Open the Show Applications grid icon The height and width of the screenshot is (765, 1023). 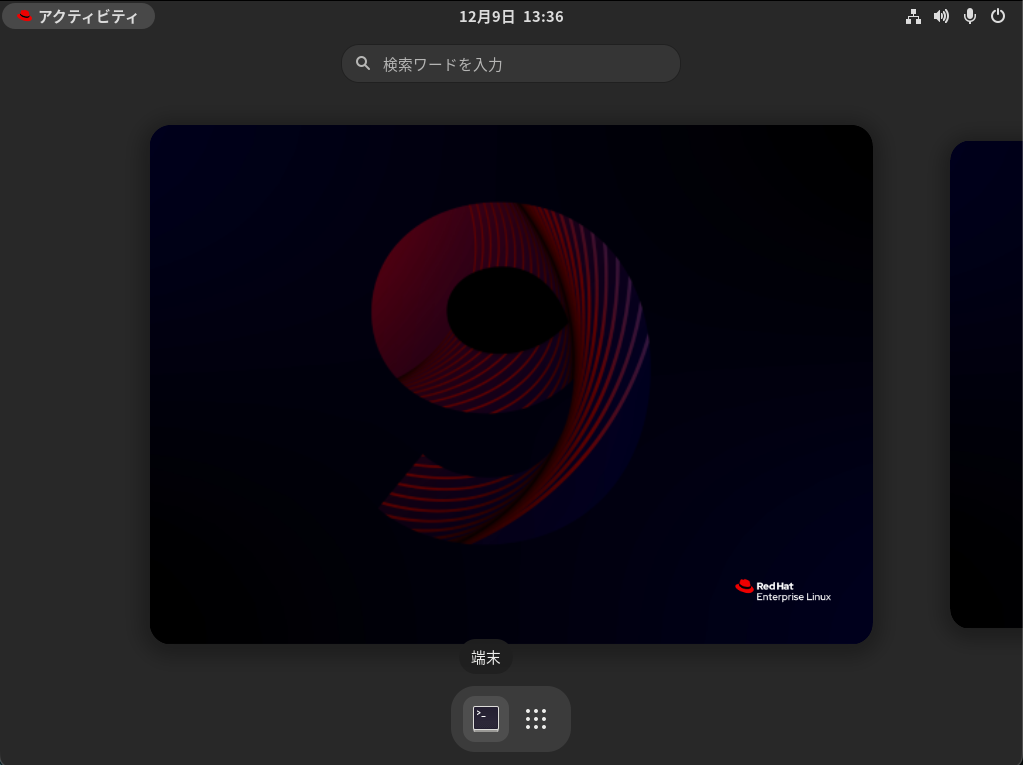coord(536,718)
